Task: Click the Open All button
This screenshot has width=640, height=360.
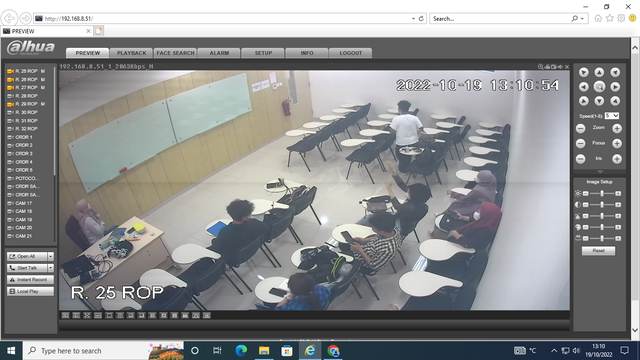Action: 27,256
